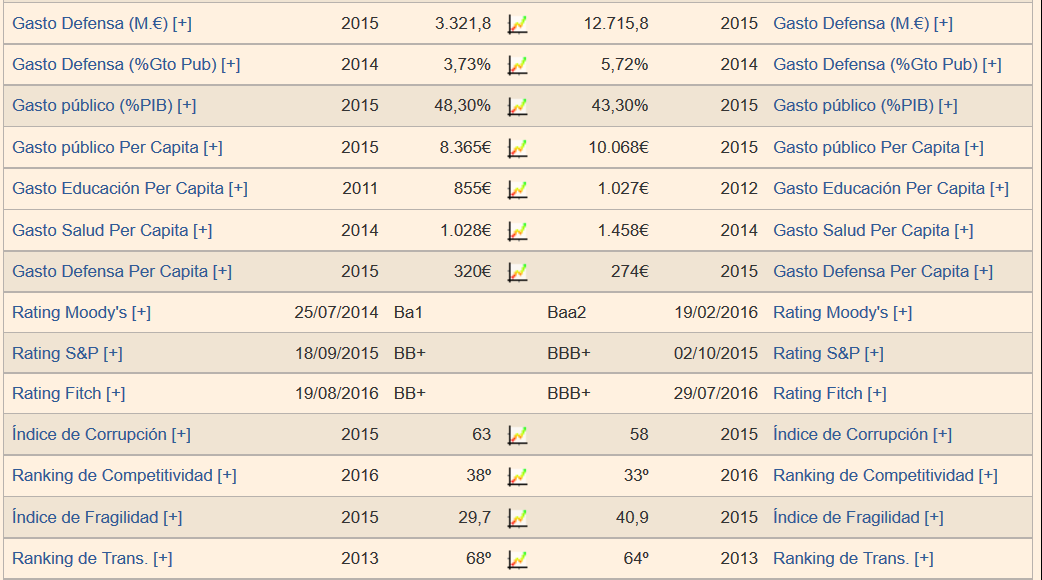The image size is (1042, 580).
Task: Click the chart icon for Índice de Fragilidad
Action: [517, 518]
